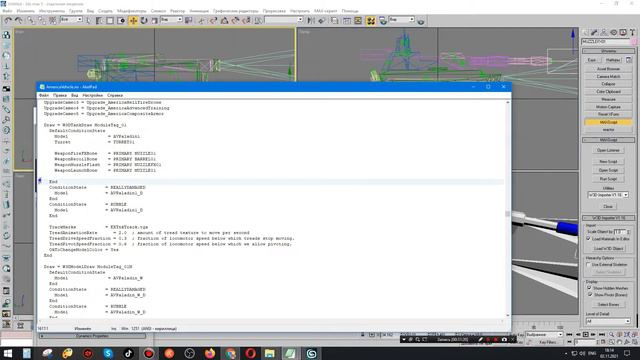Screen dimensions: 640x360
Task: Toggle Show Hidden Meshes checkbox
Action: click(589, 288)
